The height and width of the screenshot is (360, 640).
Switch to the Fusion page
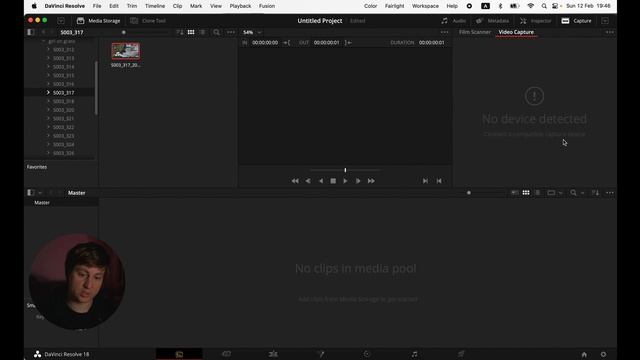pos(321,354)
